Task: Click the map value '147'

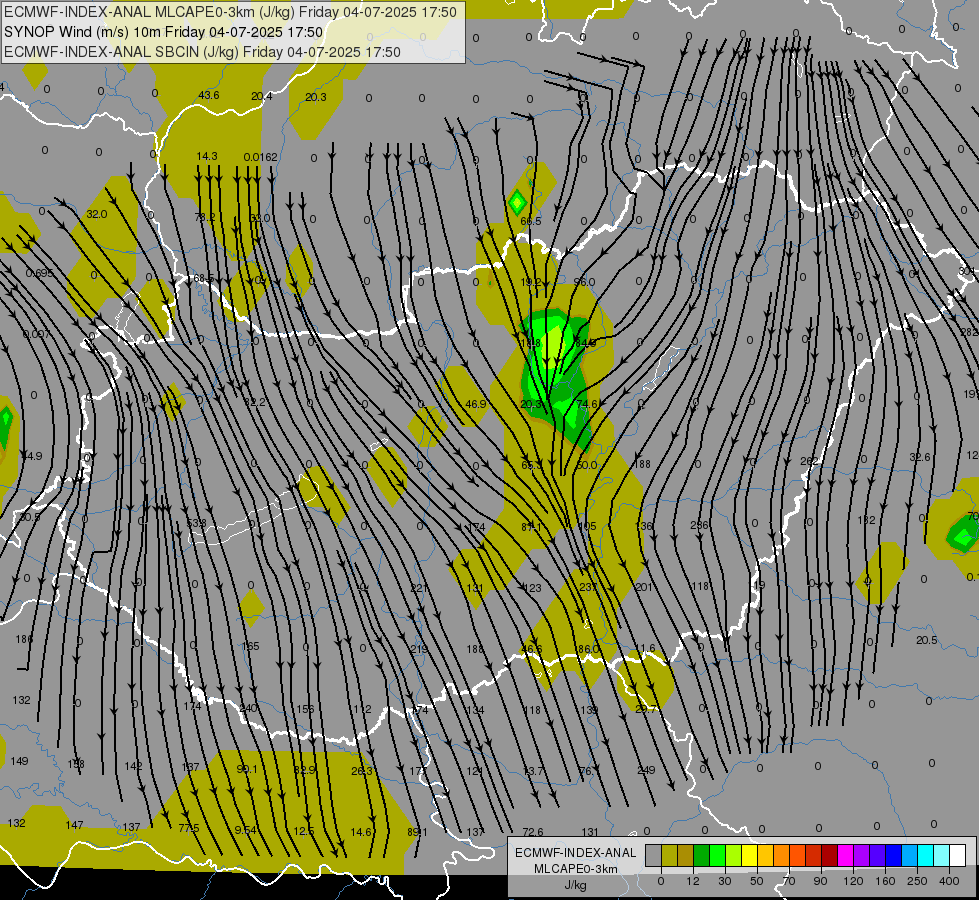Action: pyautogui.click(x=74, y=825)
